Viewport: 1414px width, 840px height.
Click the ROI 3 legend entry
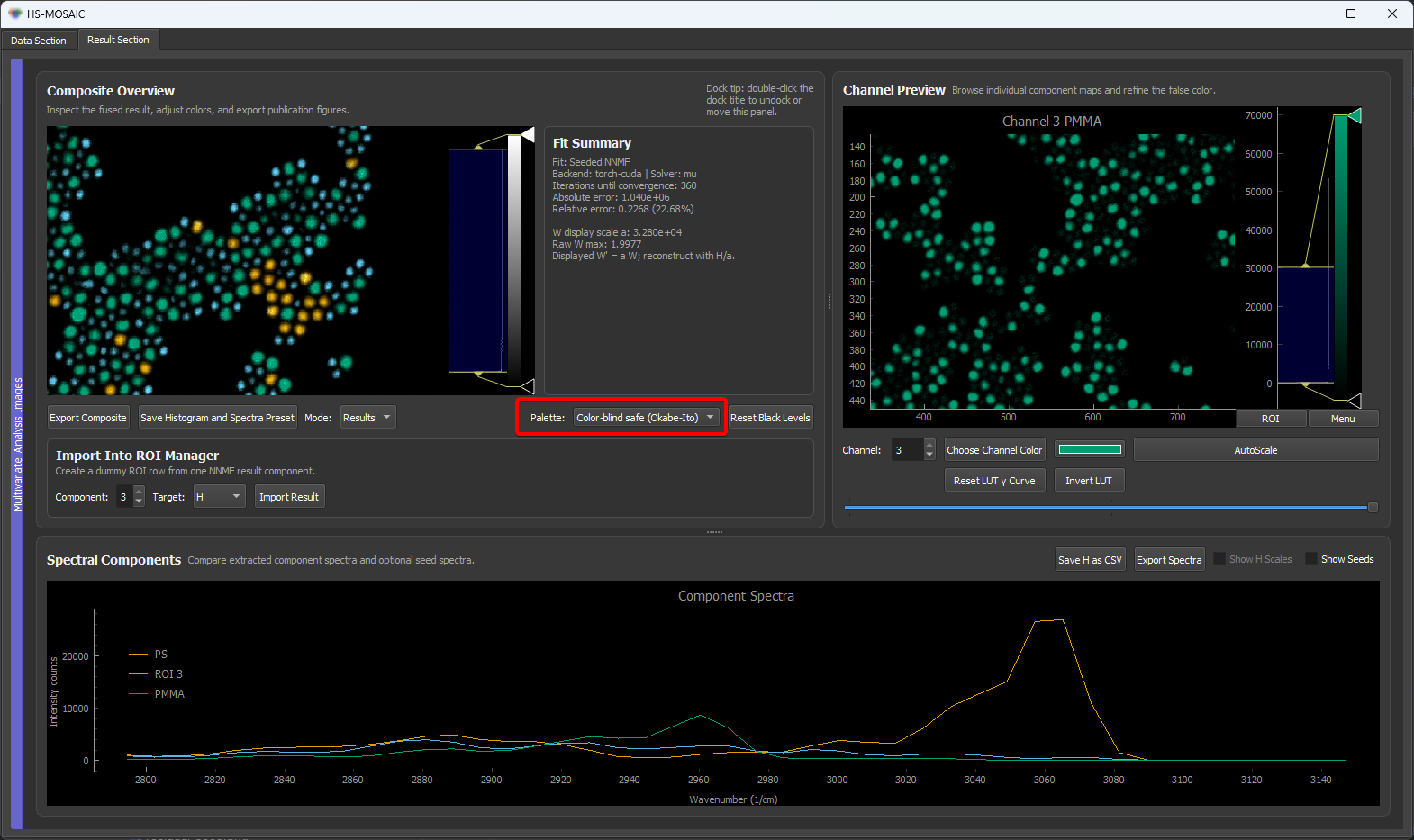pyautogui.click(x=156, y=674)
